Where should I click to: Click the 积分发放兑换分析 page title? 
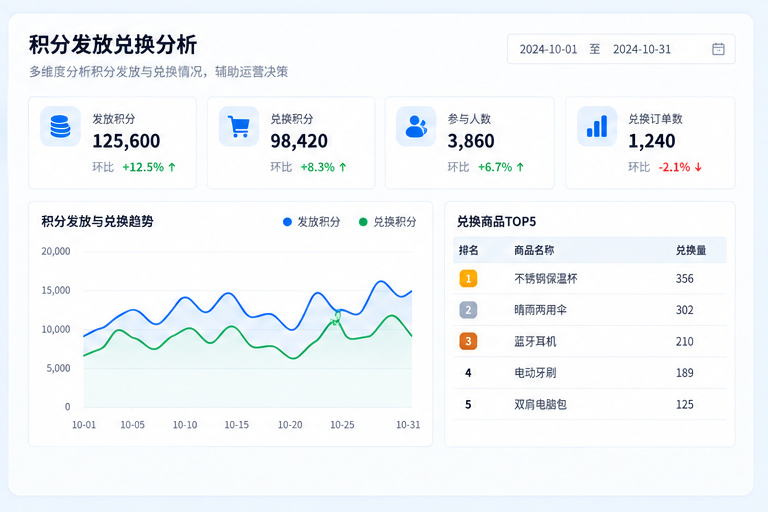pyautogui.click(x=113, y=45)
